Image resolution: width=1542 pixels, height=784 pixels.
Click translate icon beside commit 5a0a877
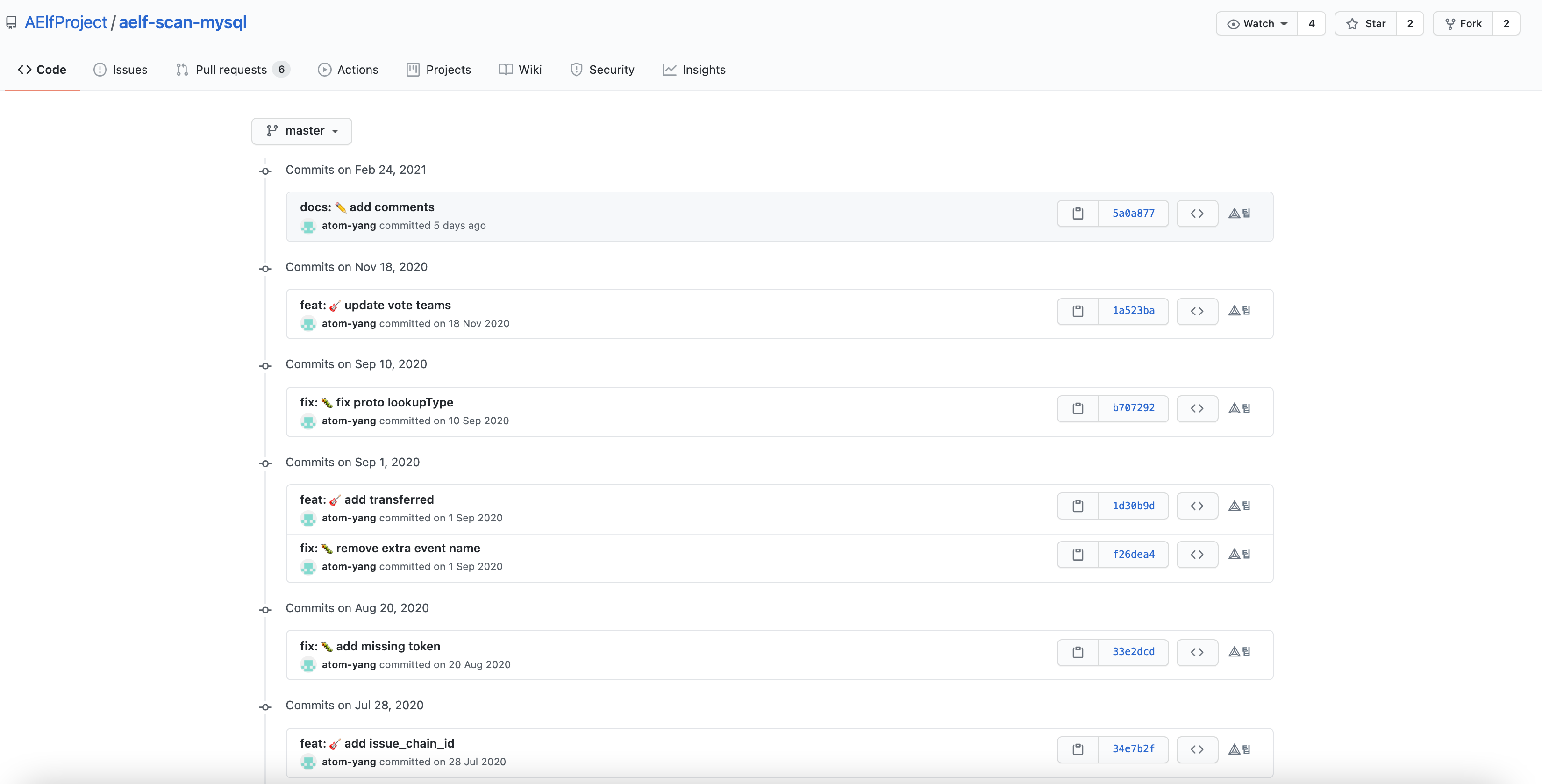(1239, 213)
